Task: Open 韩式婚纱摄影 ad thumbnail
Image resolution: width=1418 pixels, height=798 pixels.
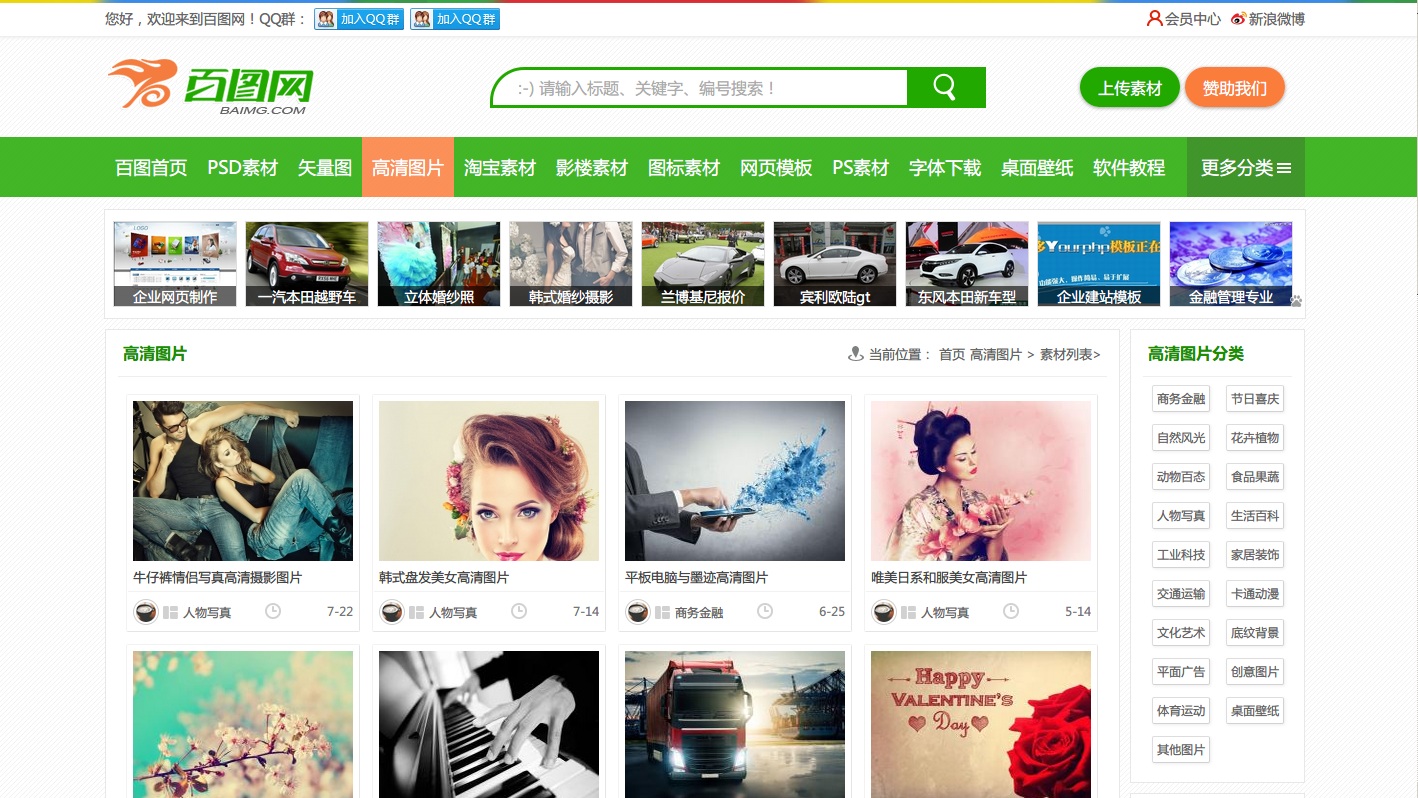Action: click(x=571, y=264)
